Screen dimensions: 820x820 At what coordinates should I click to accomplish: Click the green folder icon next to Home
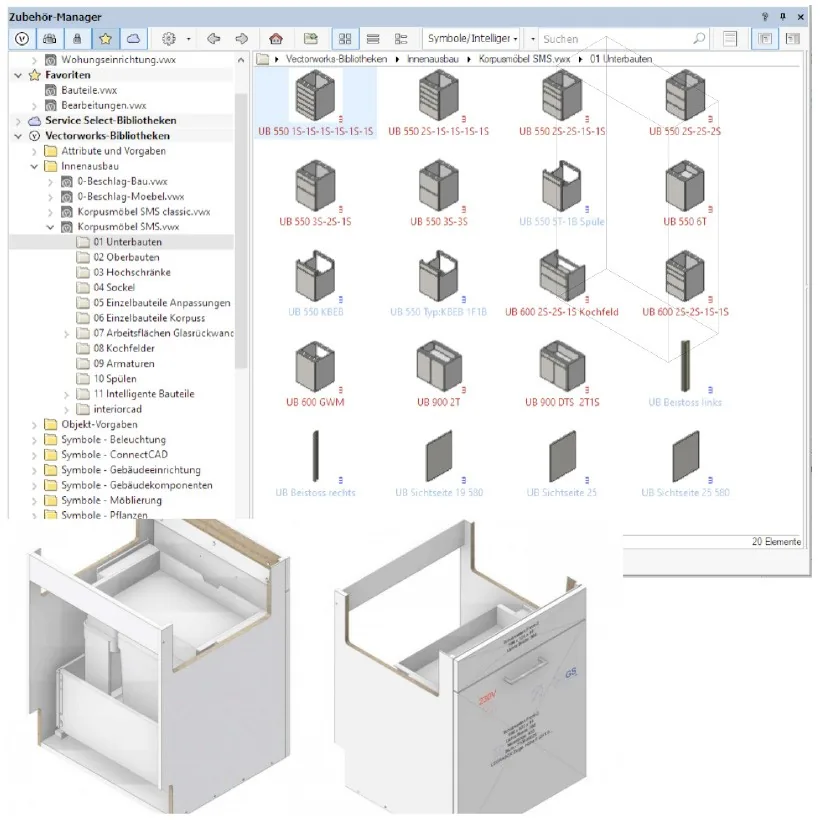pyautogui.click(x=311, y=39)
